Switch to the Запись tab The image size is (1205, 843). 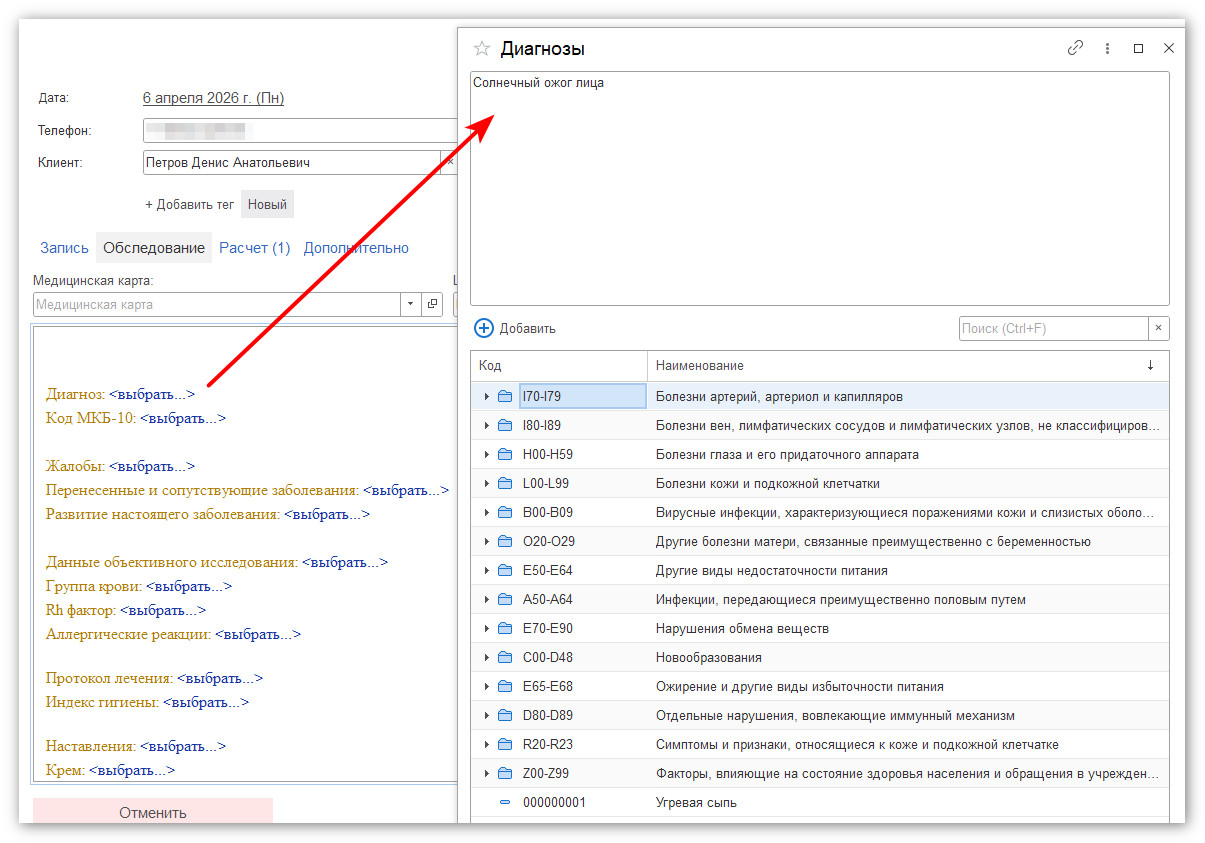64,248
